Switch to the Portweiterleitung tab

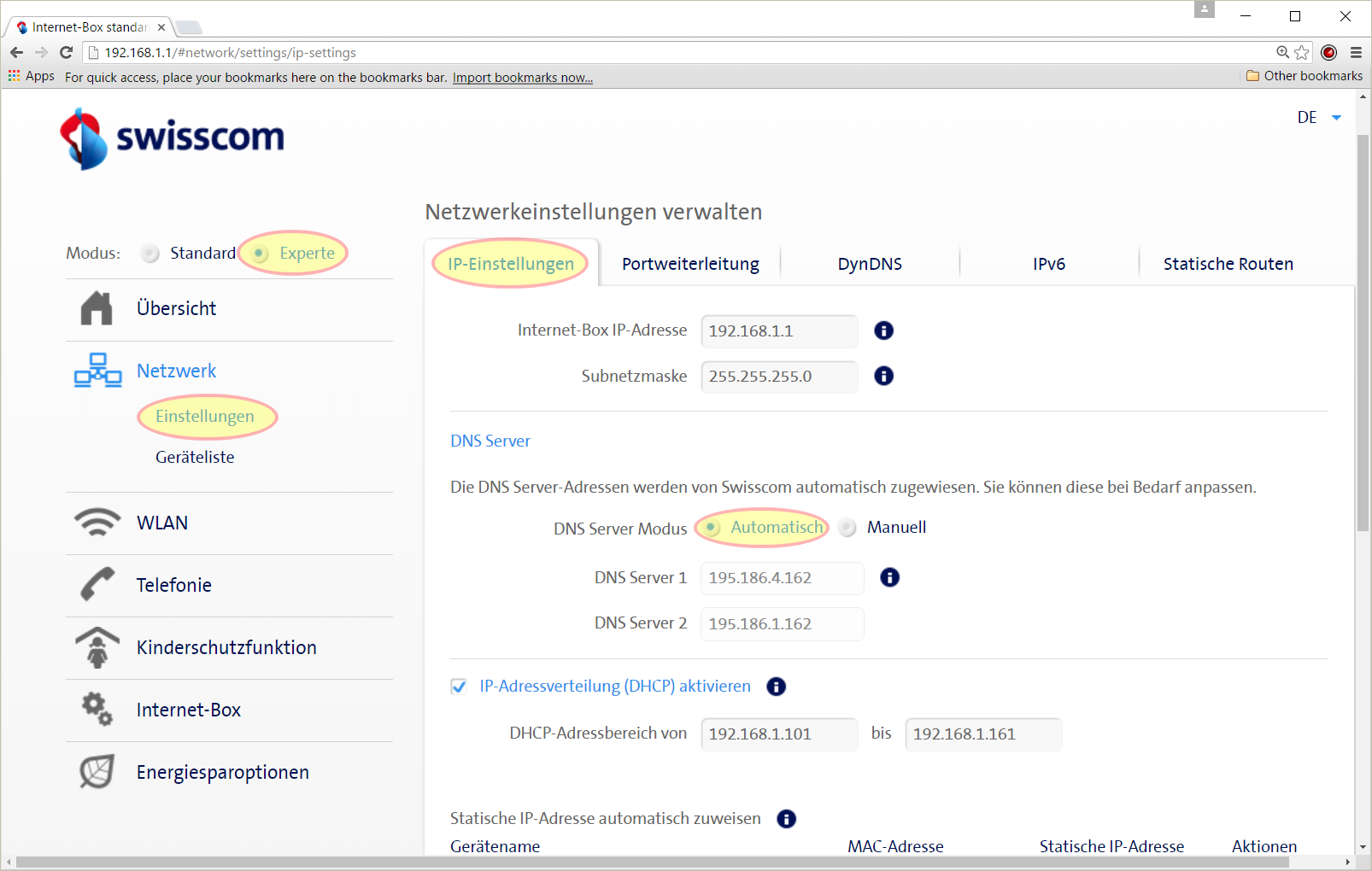pyautogui.click(x=690, y=264)
